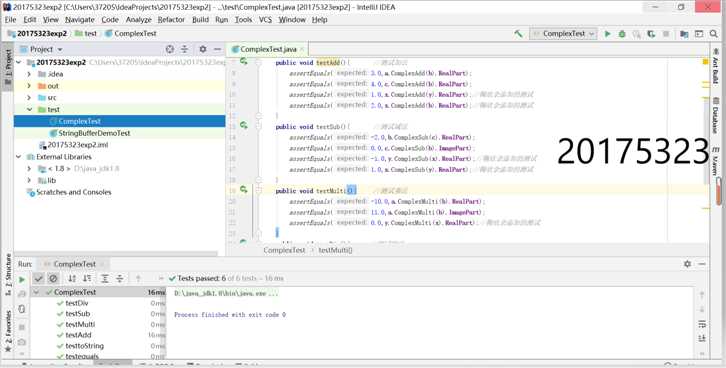Image resolution: width=726 pixels, height=368 pixels.
Task: Click the Stop square in Run panel sidebar
Action: pos(22,327)
